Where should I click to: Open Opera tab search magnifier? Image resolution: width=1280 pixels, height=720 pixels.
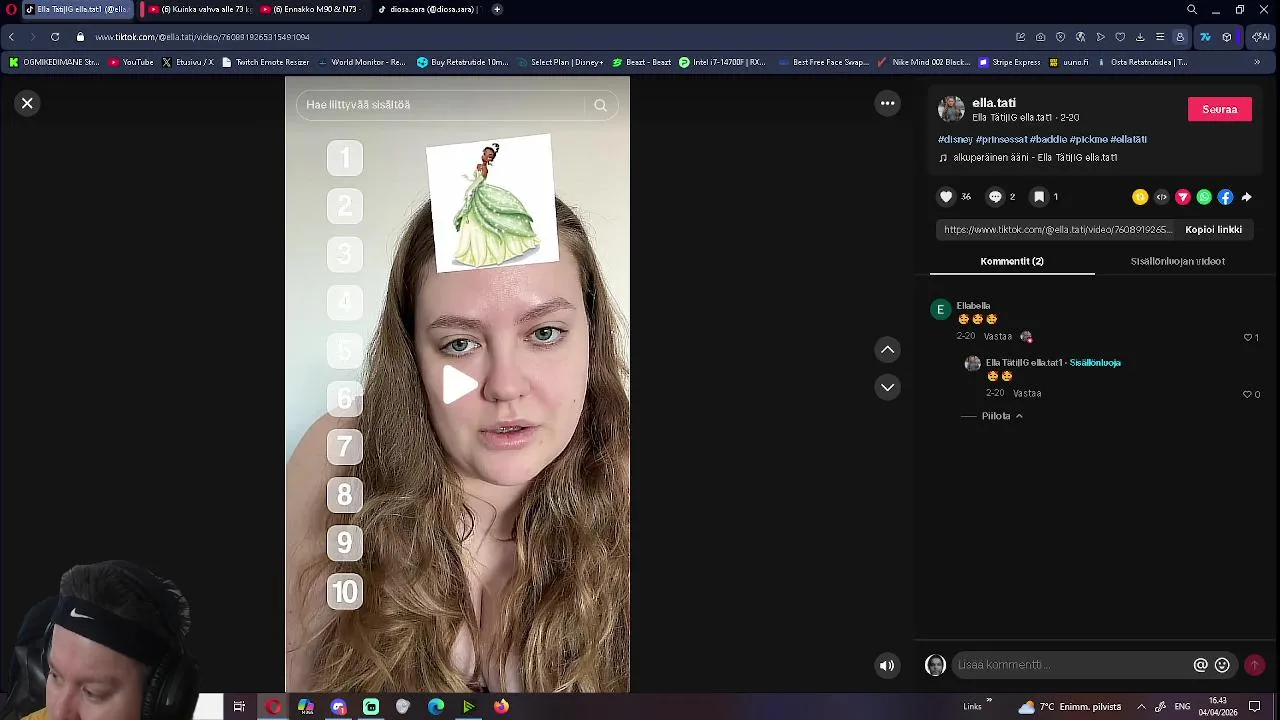pyautogui.click(x=1191, y=9)
